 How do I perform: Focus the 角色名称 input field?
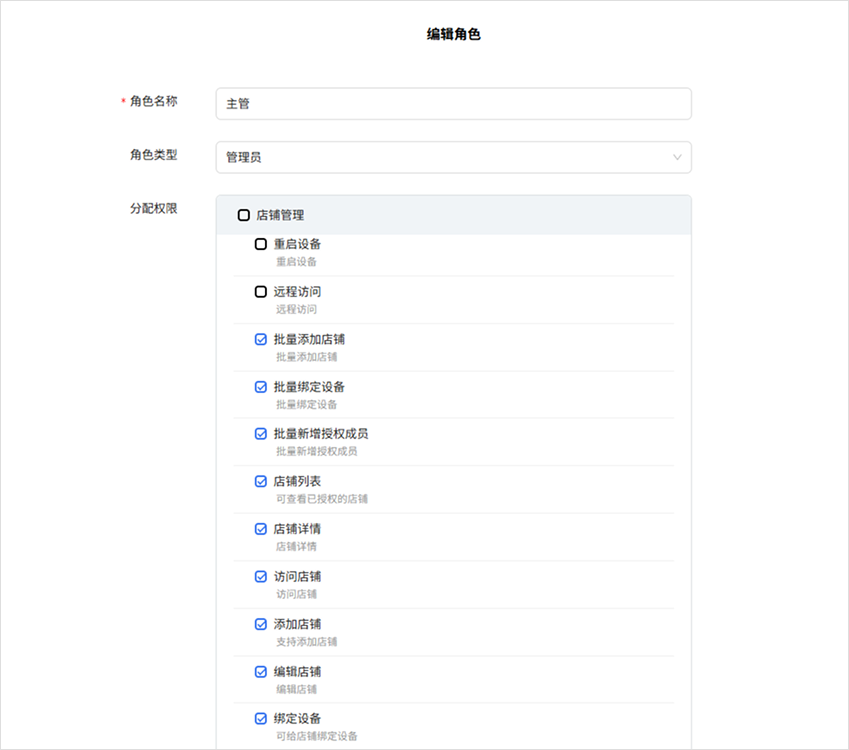click(453, 104)
